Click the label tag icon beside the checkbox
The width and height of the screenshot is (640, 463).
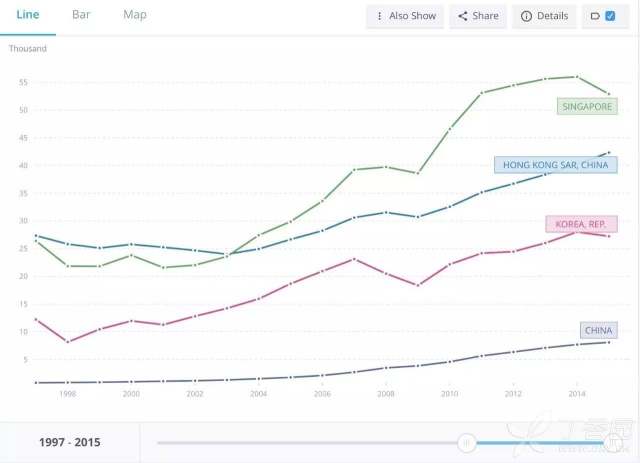tap(594, 16)
